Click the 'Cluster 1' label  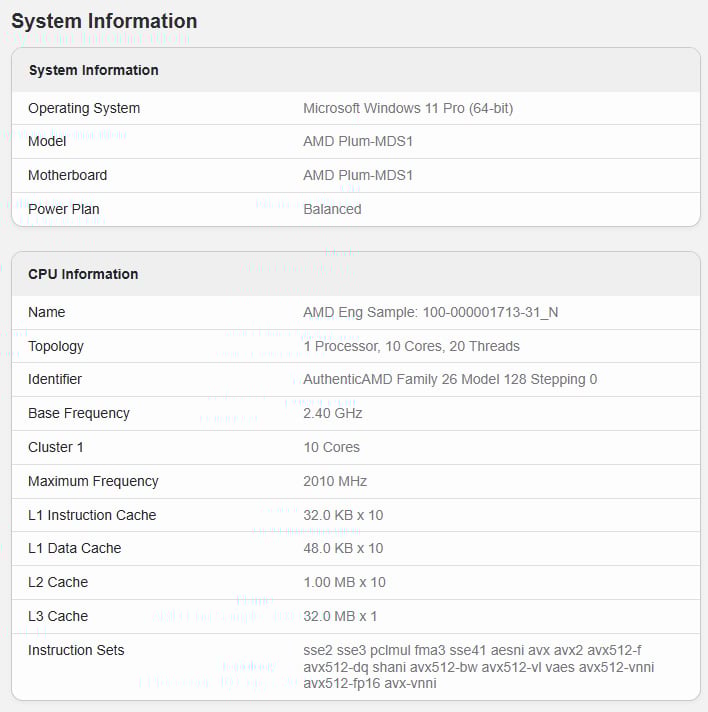tap(56, 447)
